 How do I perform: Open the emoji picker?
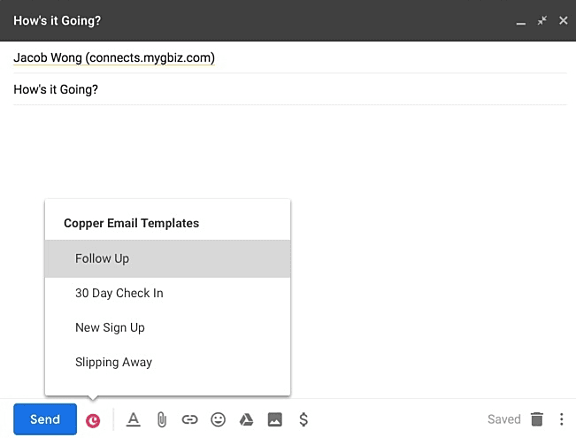tap(218, 419)
